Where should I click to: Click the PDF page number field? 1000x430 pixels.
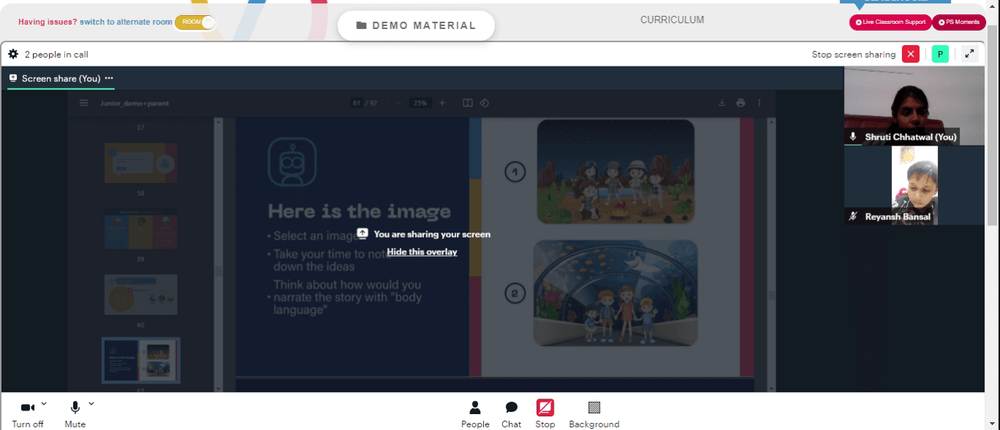(x=356, y=103)
